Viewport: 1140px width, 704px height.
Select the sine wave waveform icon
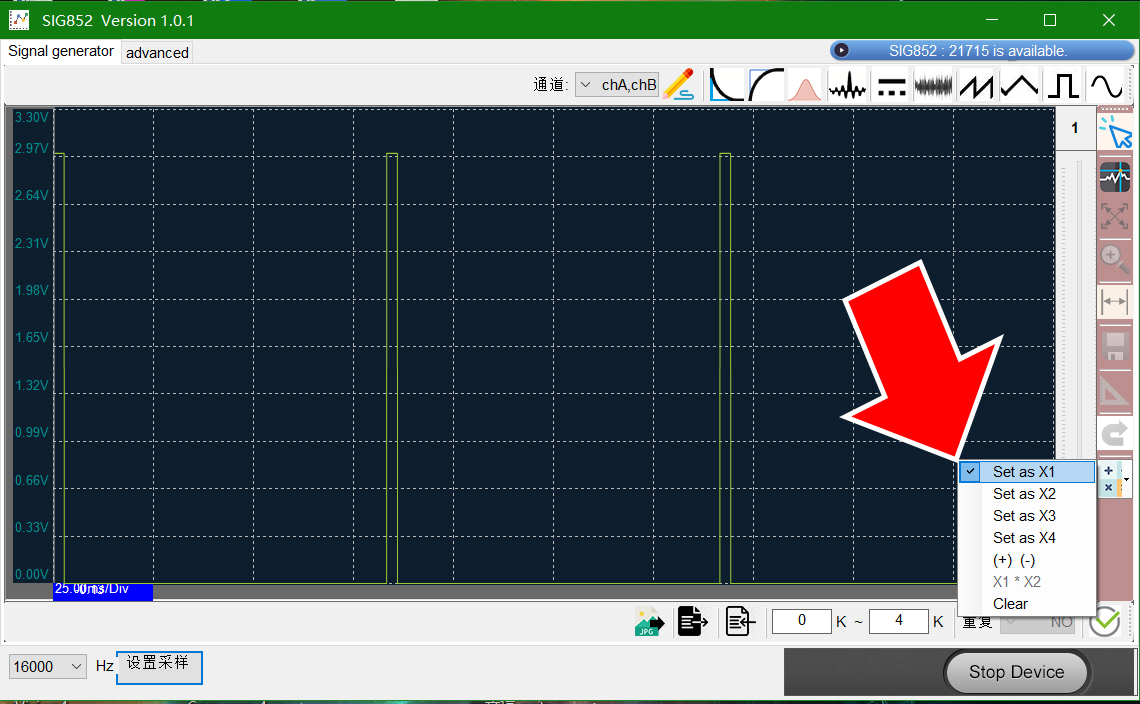point(1107,85)
